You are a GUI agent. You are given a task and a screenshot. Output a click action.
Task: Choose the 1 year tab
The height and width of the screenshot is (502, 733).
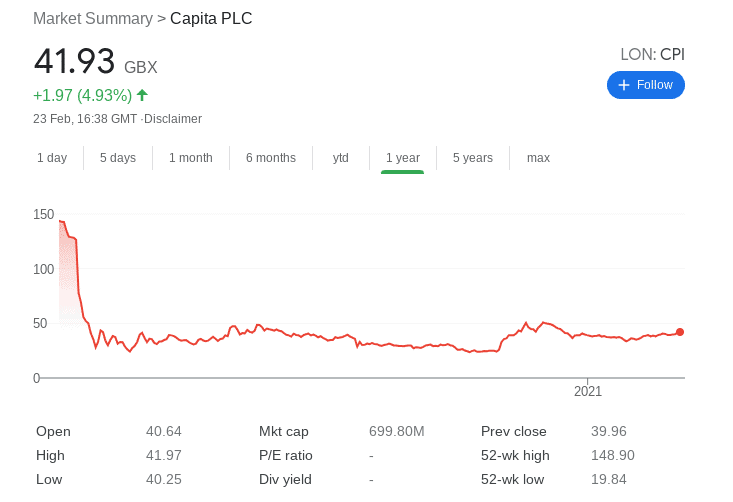pos(402,158)
